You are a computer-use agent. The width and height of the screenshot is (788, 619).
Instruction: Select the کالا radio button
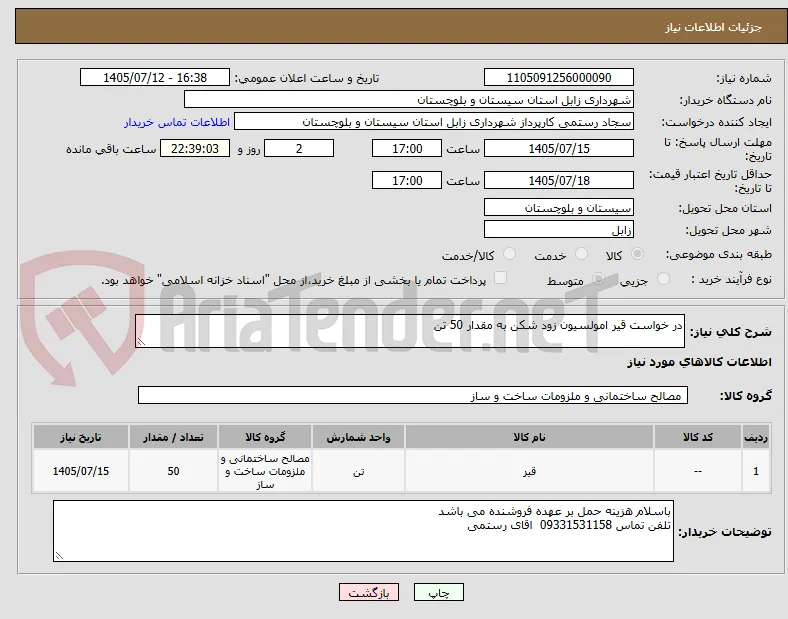coord(637,254)
